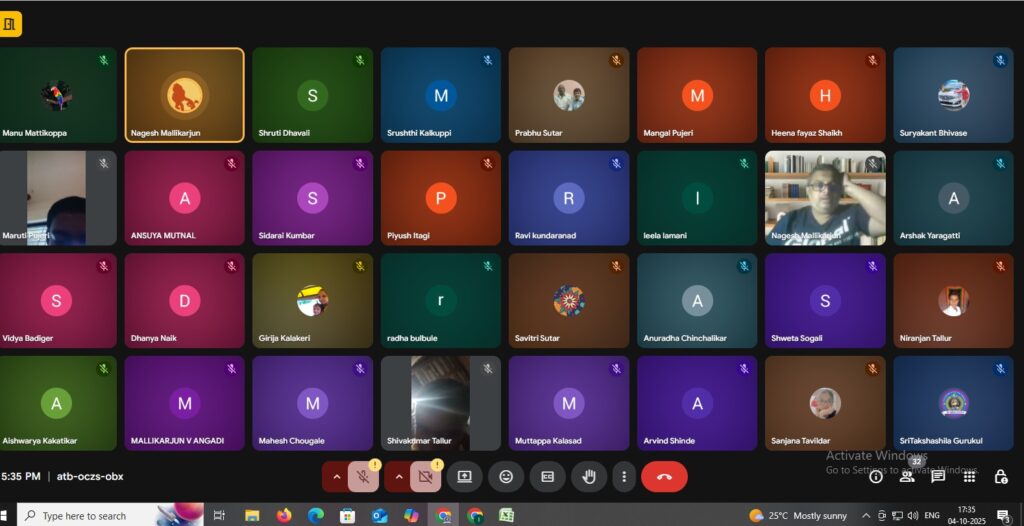This screenshot has width=1024, height=526.
Task: Open the chat with everyone panel
Action: tap(938, 477)
